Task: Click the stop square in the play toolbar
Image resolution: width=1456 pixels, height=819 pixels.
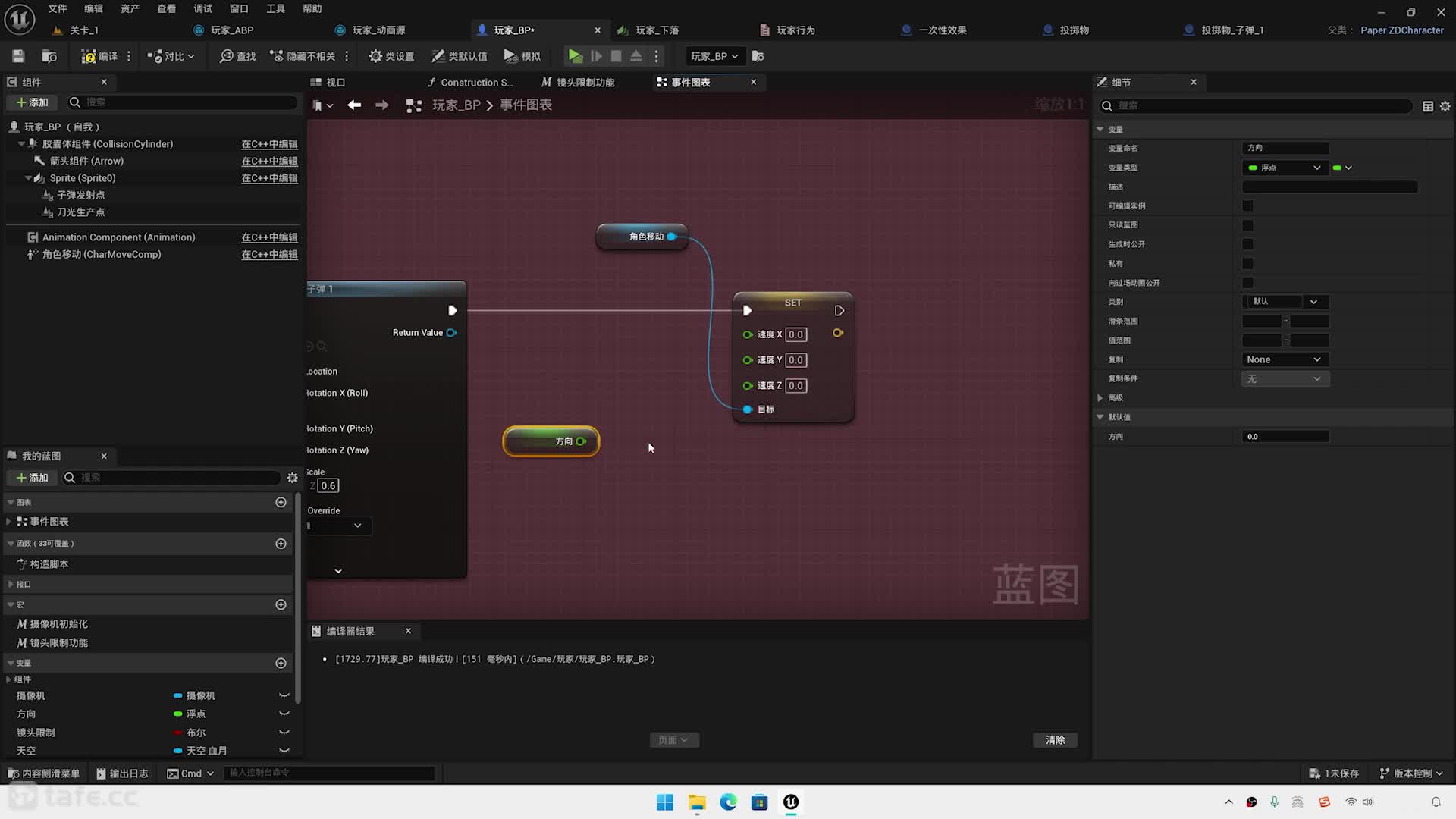Action: click(616, 56)
